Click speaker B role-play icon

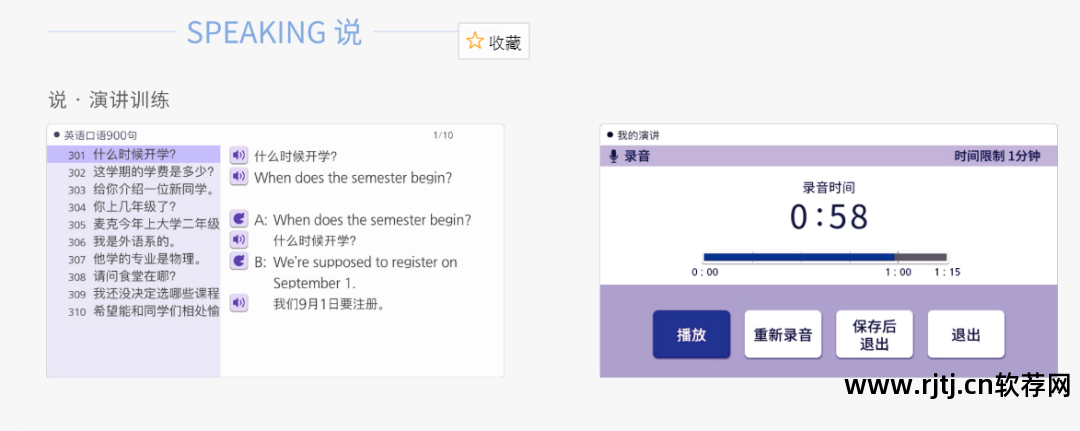pos(238,261)
